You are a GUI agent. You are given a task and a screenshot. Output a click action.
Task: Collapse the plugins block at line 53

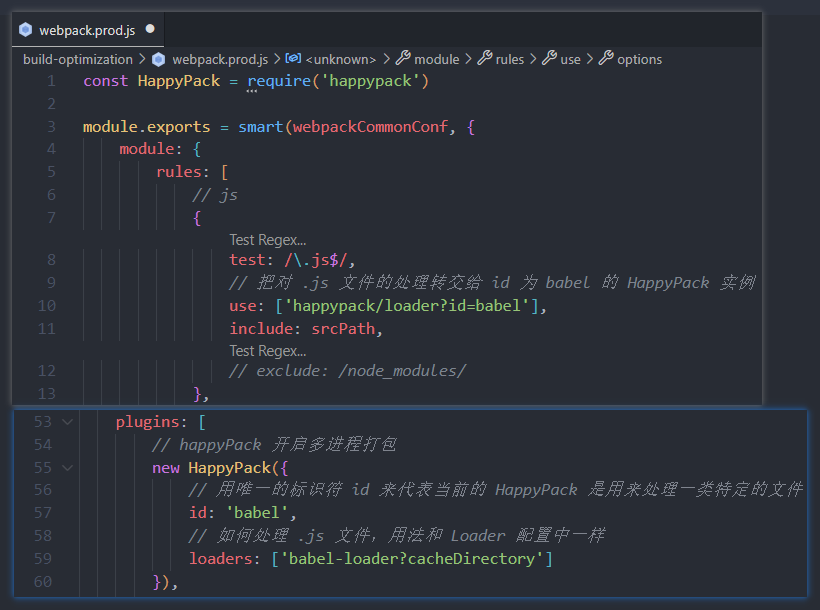[x=67, y=422]
